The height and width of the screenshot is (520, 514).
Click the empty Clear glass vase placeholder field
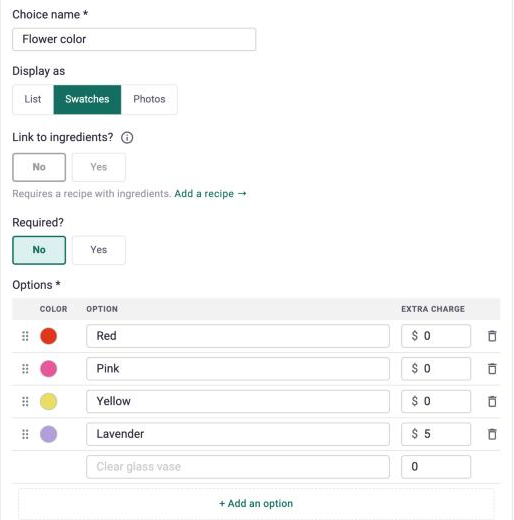[x=238, y=467]
